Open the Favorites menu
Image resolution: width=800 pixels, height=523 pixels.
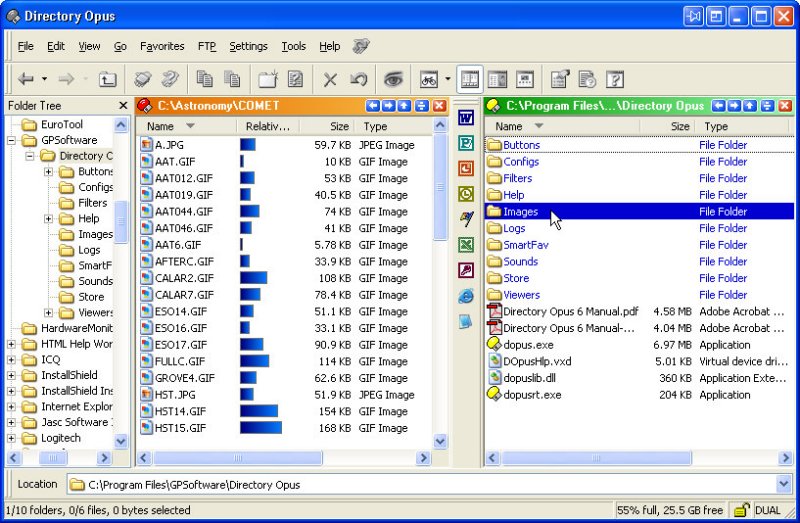coord(162,46)
